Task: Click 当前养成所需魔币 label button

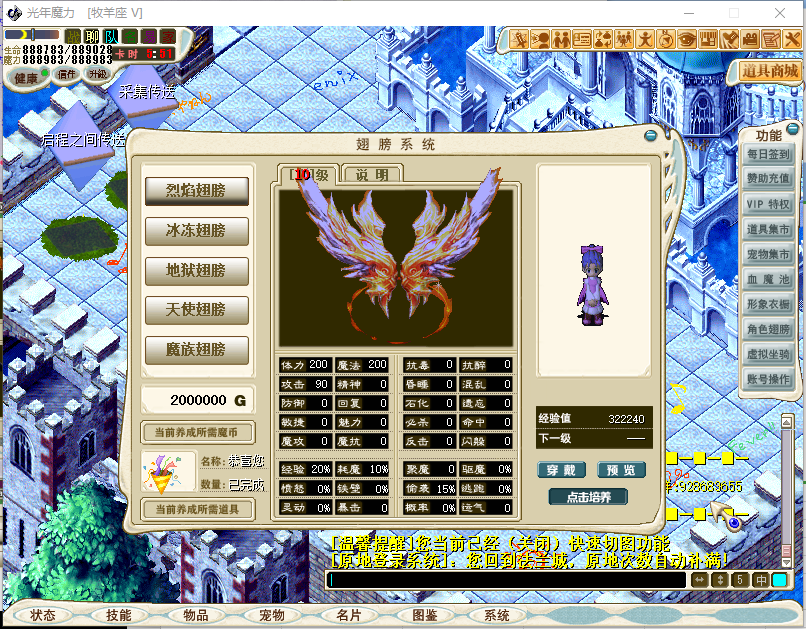Action: pos(197,432)
